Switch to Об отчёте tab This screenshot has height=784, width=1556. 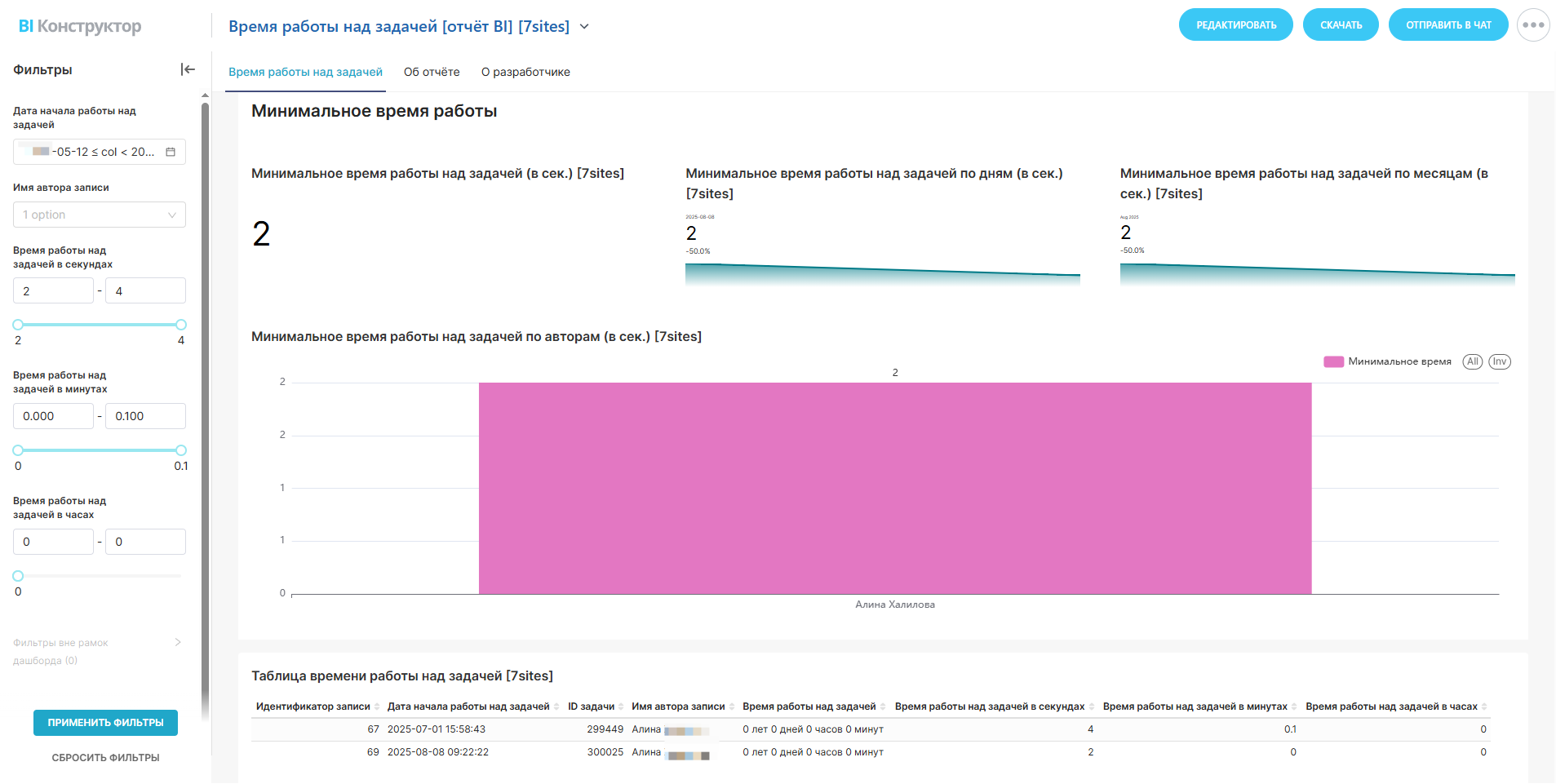pyautogui.click(x=432, y=72)
